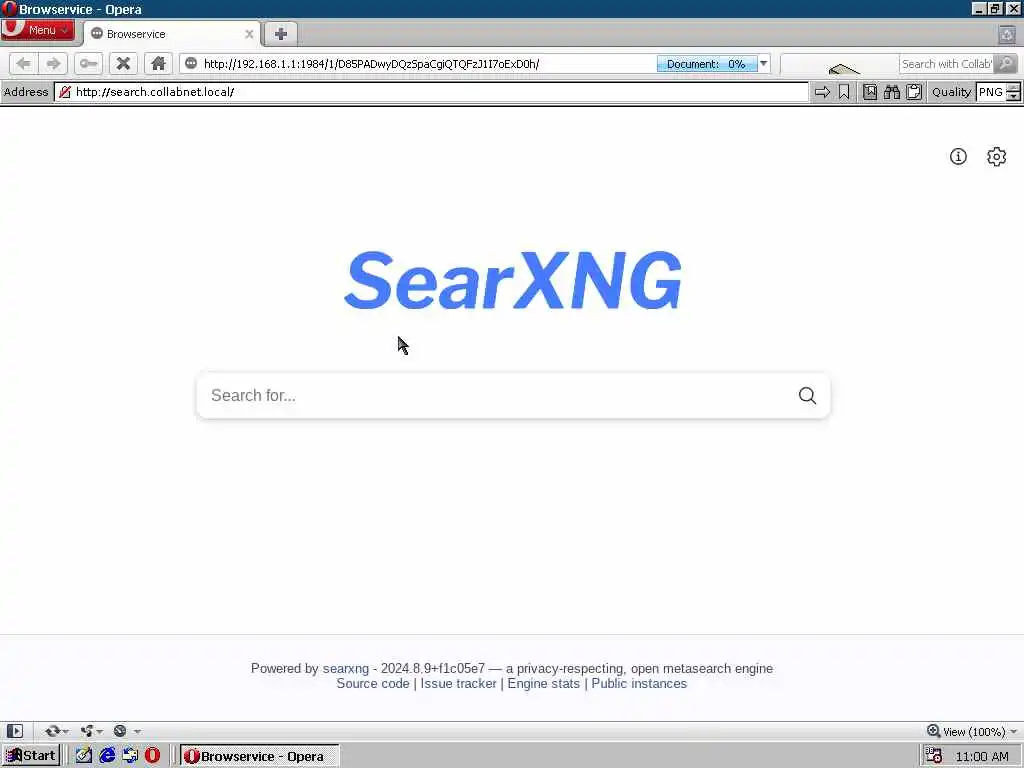The image size is (1024, 768).
Task: Open SearXNG preferences gear icon
Action: point(997,157)
